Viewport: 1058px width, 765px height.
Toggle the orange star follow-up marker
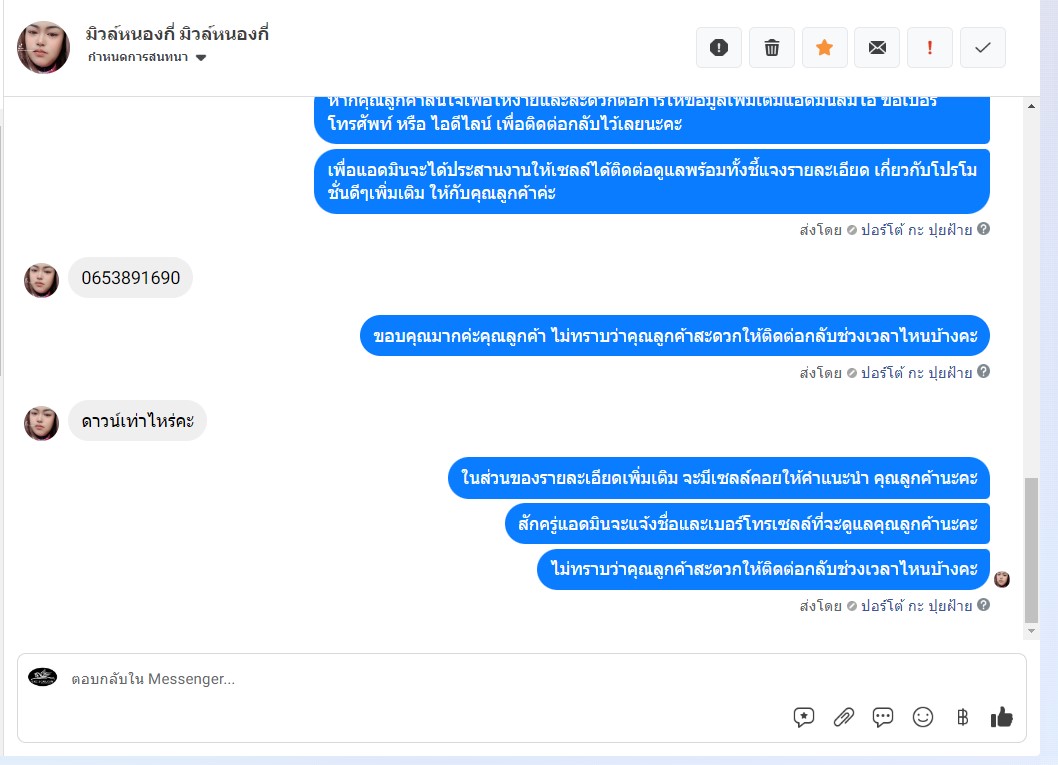click(x=824, y=48)
